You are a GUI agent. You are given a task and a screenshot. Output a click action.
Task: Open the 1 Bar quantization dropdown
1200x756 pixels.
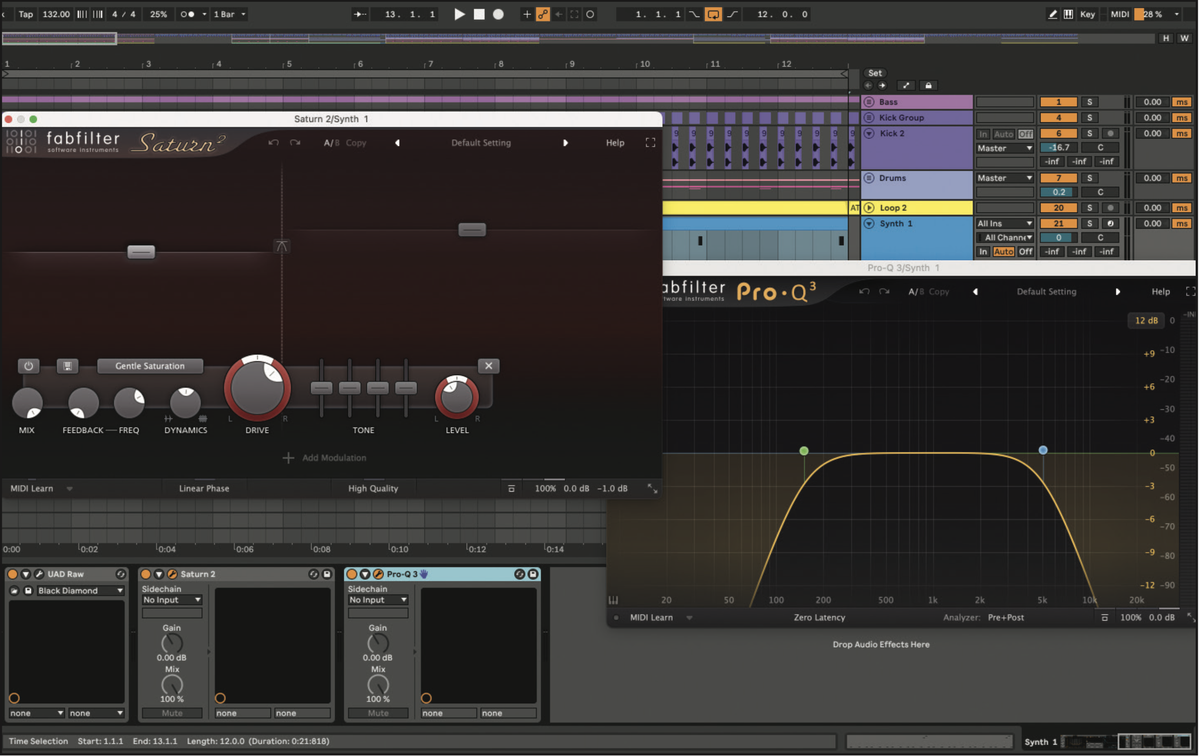pos(230,14)
